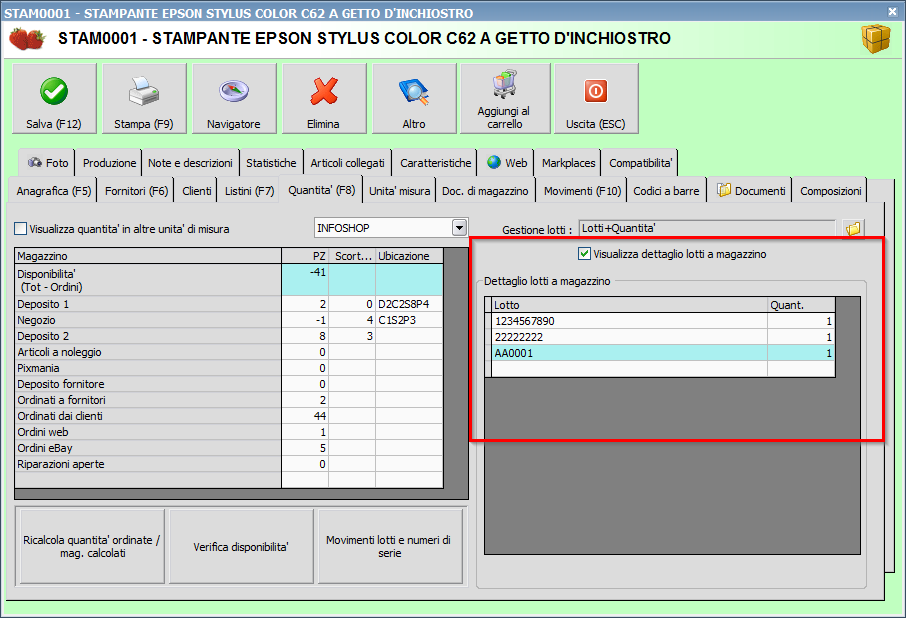
Task: Select the Quantita' (F8) tab
Action: tap(321, 189)
